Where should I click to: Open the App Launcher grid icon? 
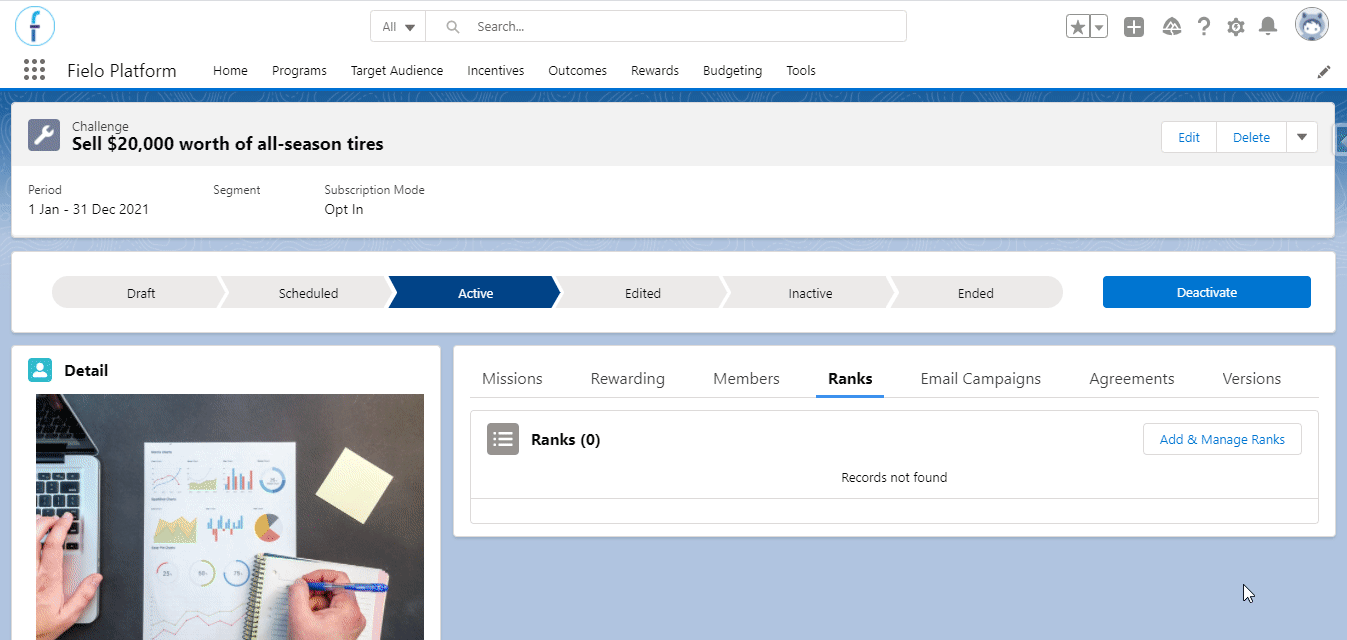[35, 70]
